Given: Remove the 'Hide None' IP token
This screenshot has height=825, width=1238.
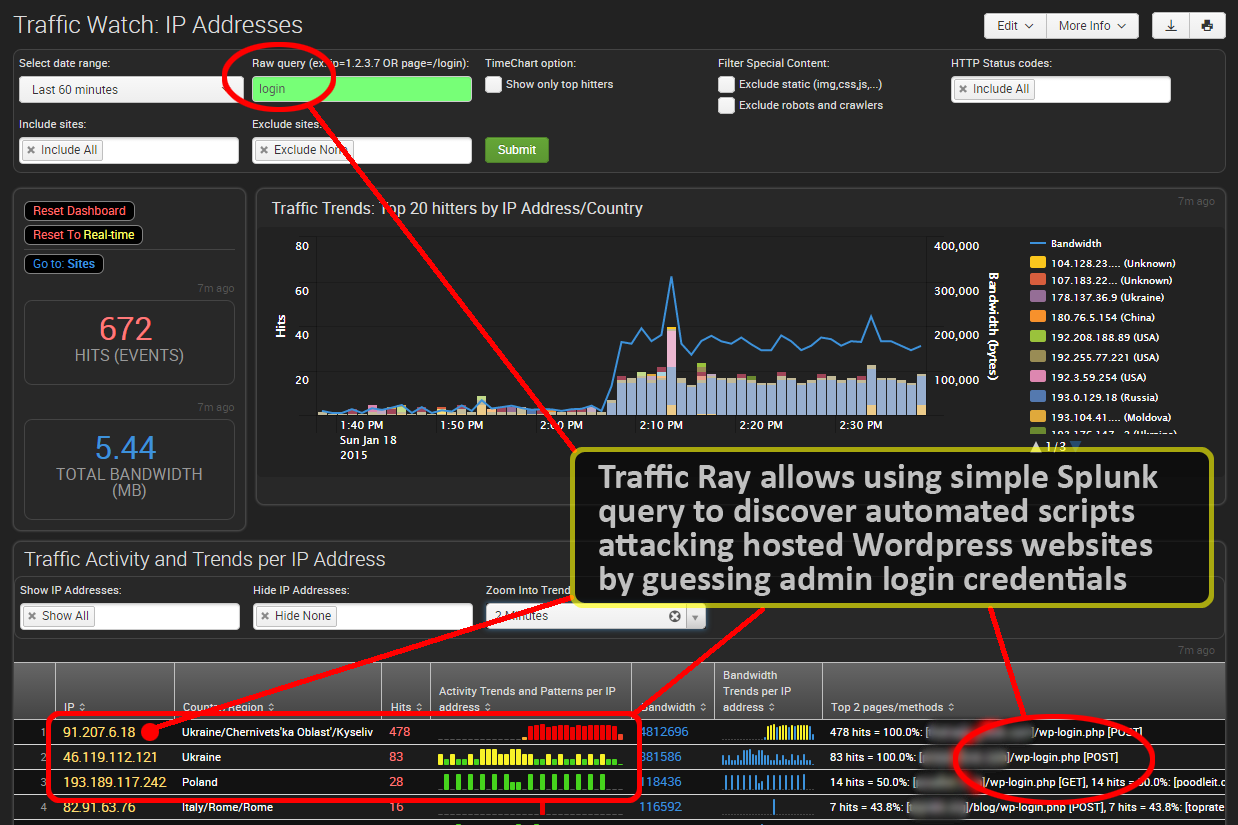Looking at the screenshot, I should (x=265, y=616).
